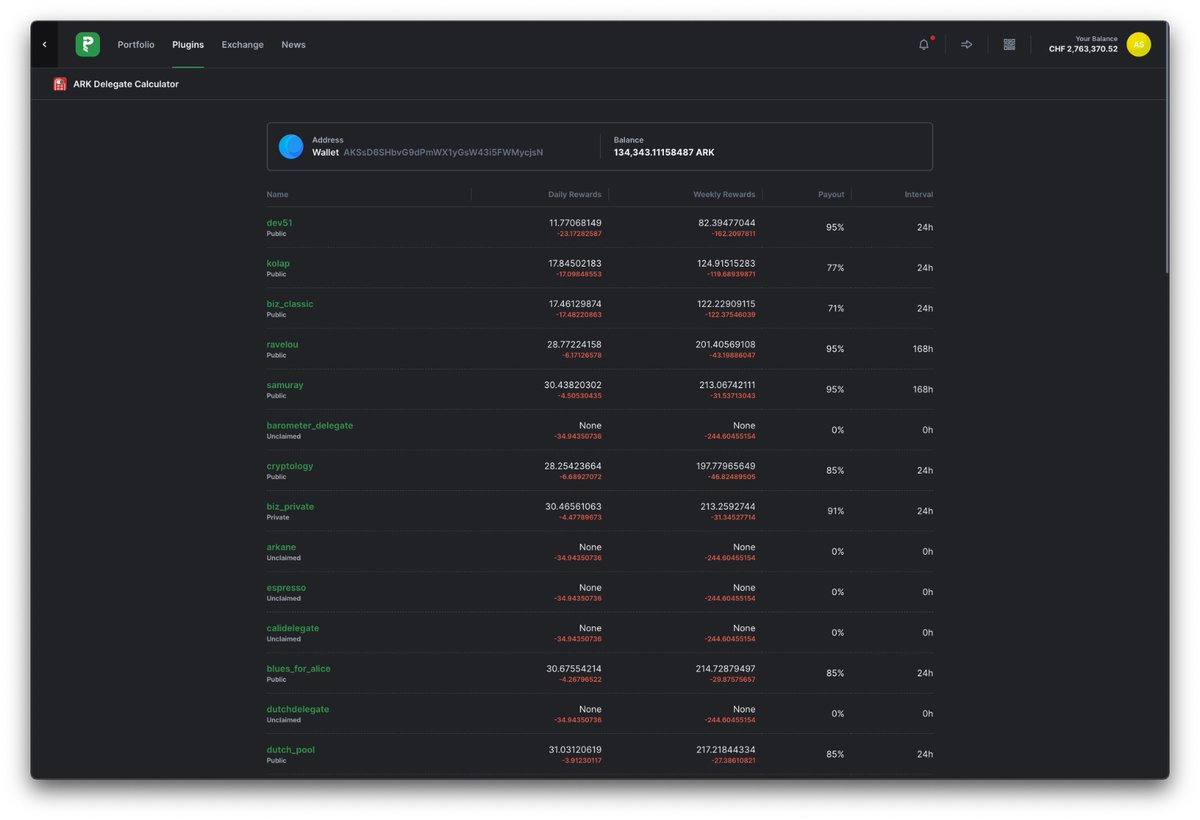Open the News tab
1200x820 pixels.
point(293,45)
